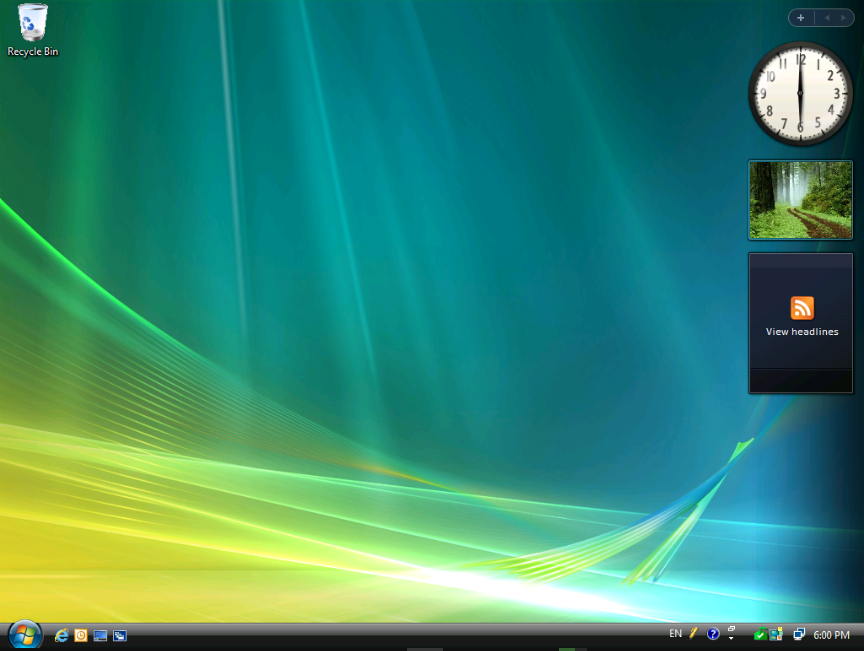Click the Show Desktop Quick Launch icon
The width and height of the screenshot is (864, 651).
[x=100, y=636]
